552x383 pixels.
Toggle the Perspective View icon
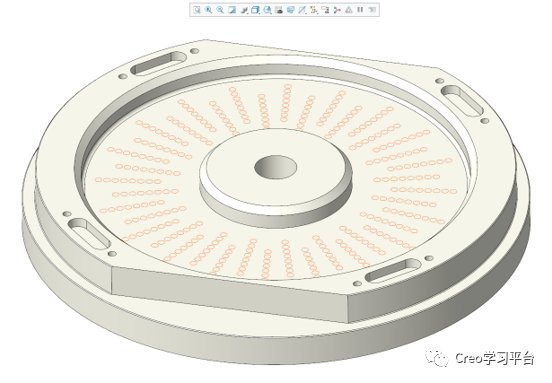coord(290,10)
